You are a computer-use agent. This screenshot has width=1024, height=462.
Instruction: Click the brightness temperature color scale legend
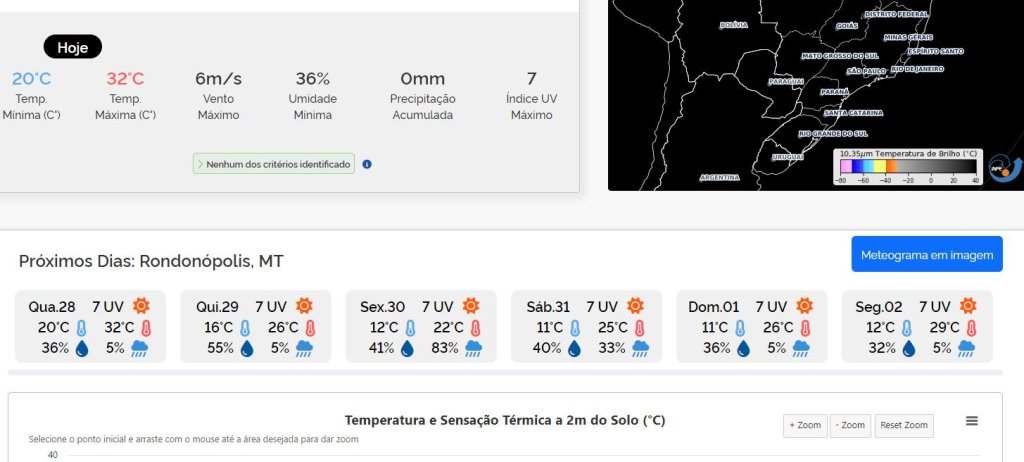click(x=908, y=167)
